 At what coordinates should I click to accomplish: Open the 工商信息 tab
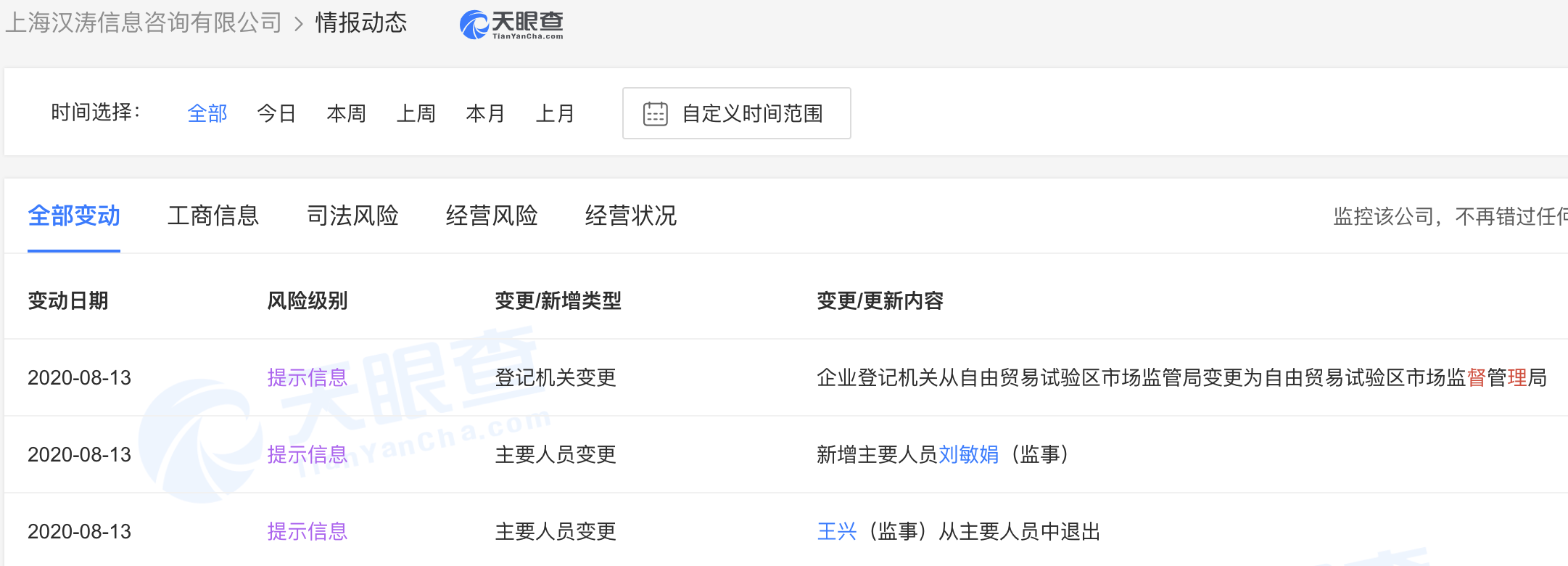coord(213,216)
